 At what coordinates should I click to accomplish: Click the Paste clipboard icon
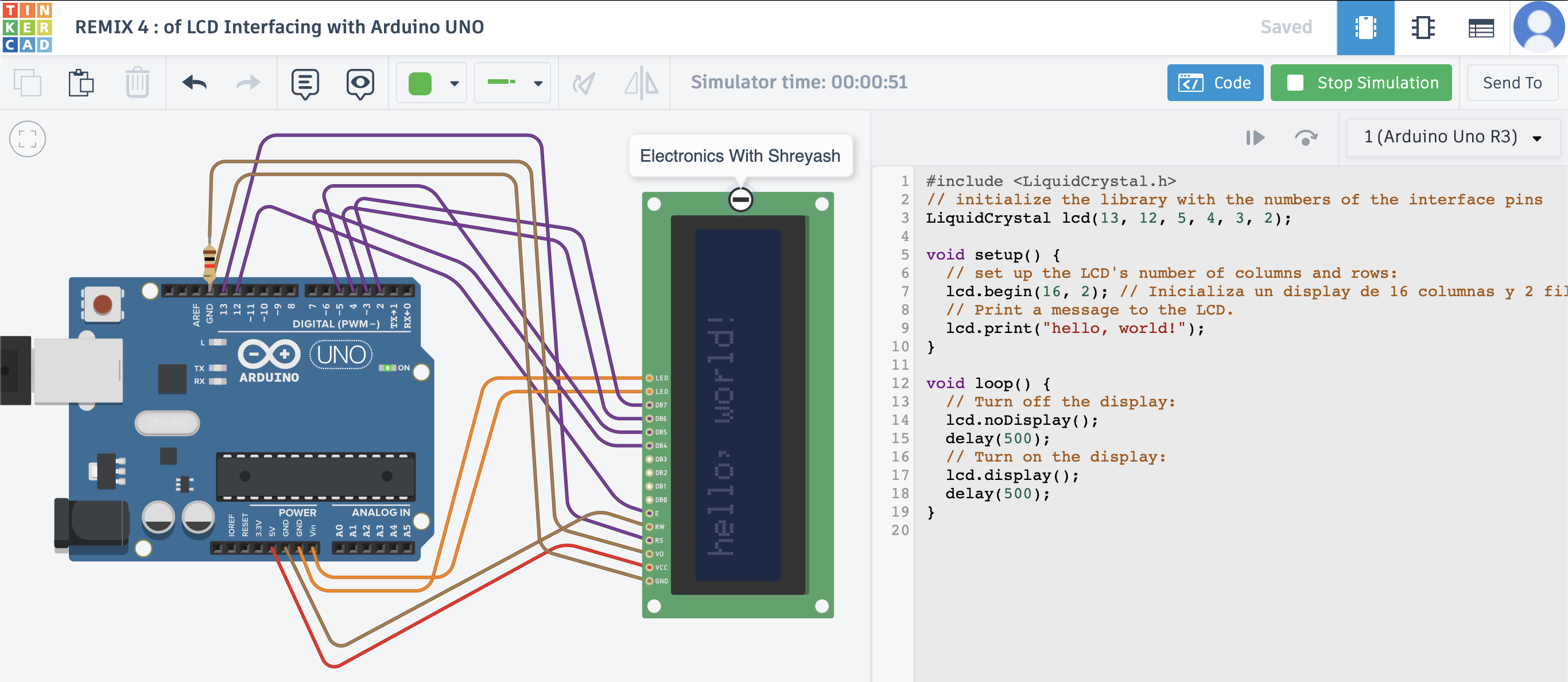click(81, 83)
